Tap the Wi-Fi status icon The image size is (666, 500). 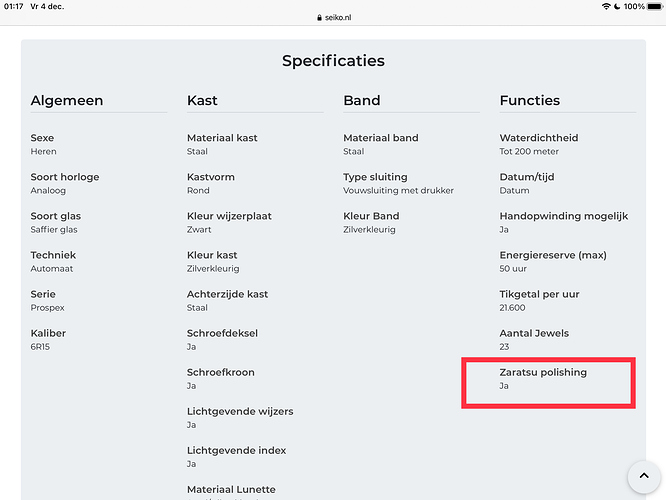607,7
